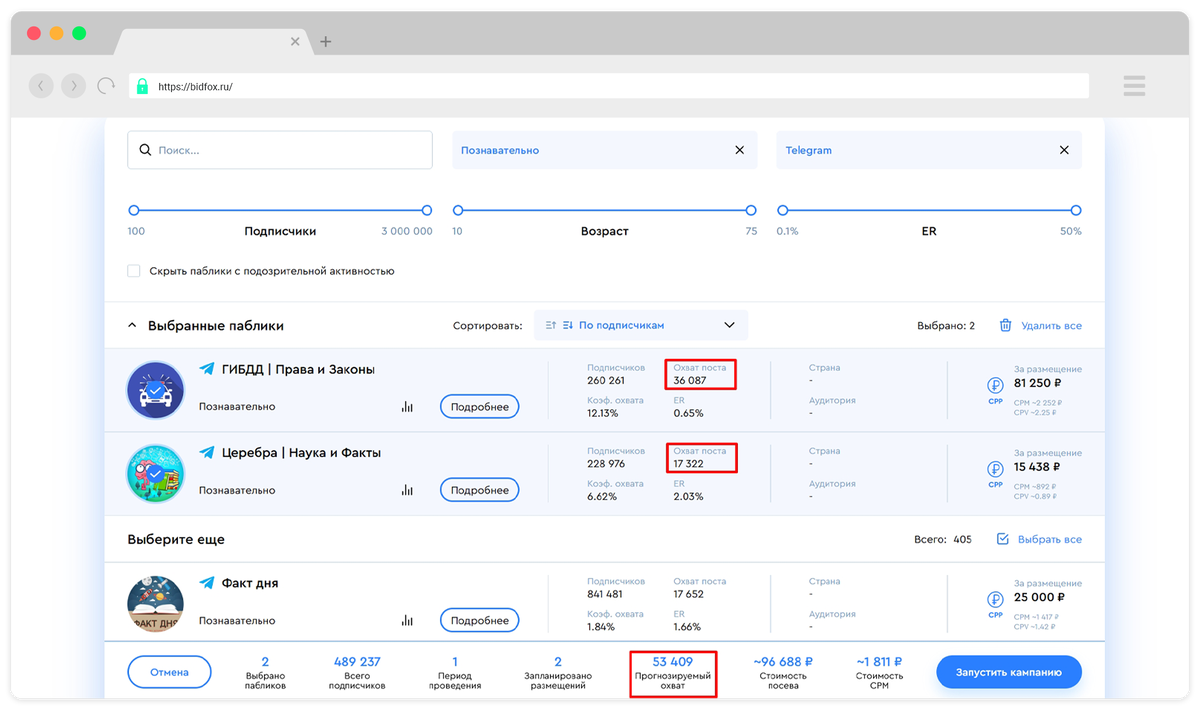Open a new browser tab with plus

pyautogui.click(x=326, y=41)
